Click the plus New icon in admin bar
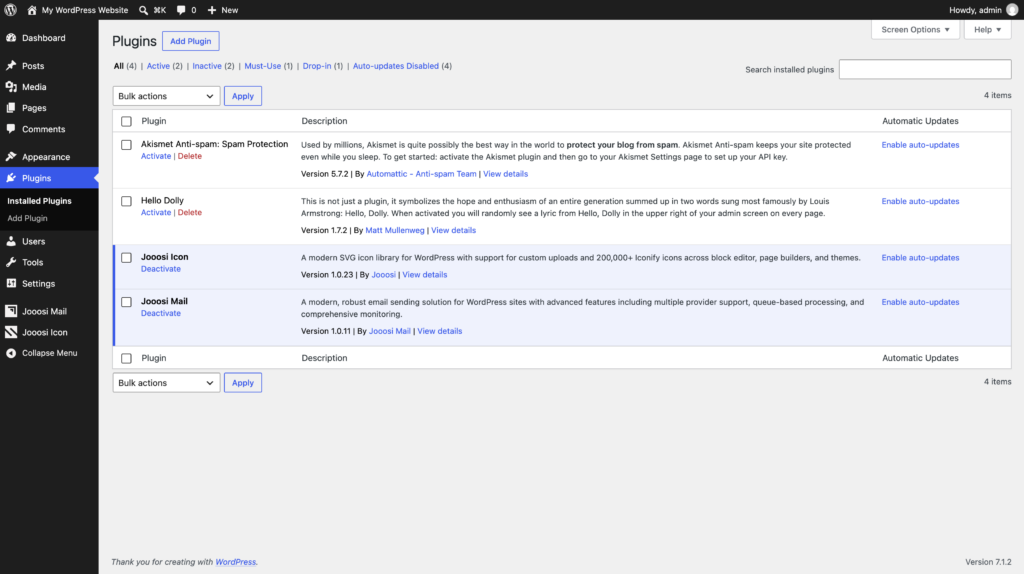The height and width of the screenshot is (574, 1024). coord(212,10)
